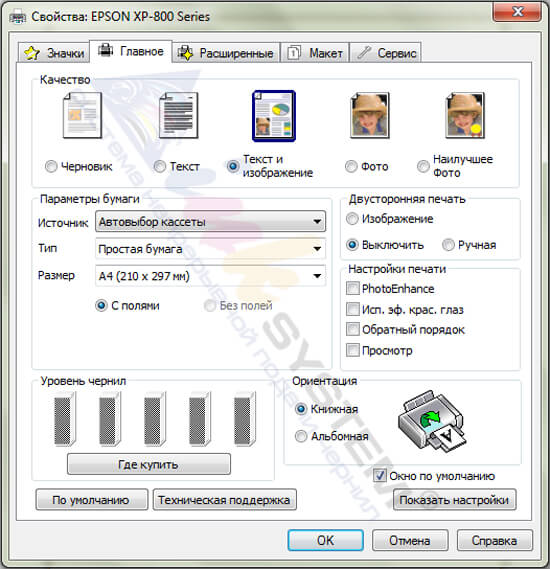Enable Обратный порядок checkbox

pyautogui.click(x=353, y=329)
